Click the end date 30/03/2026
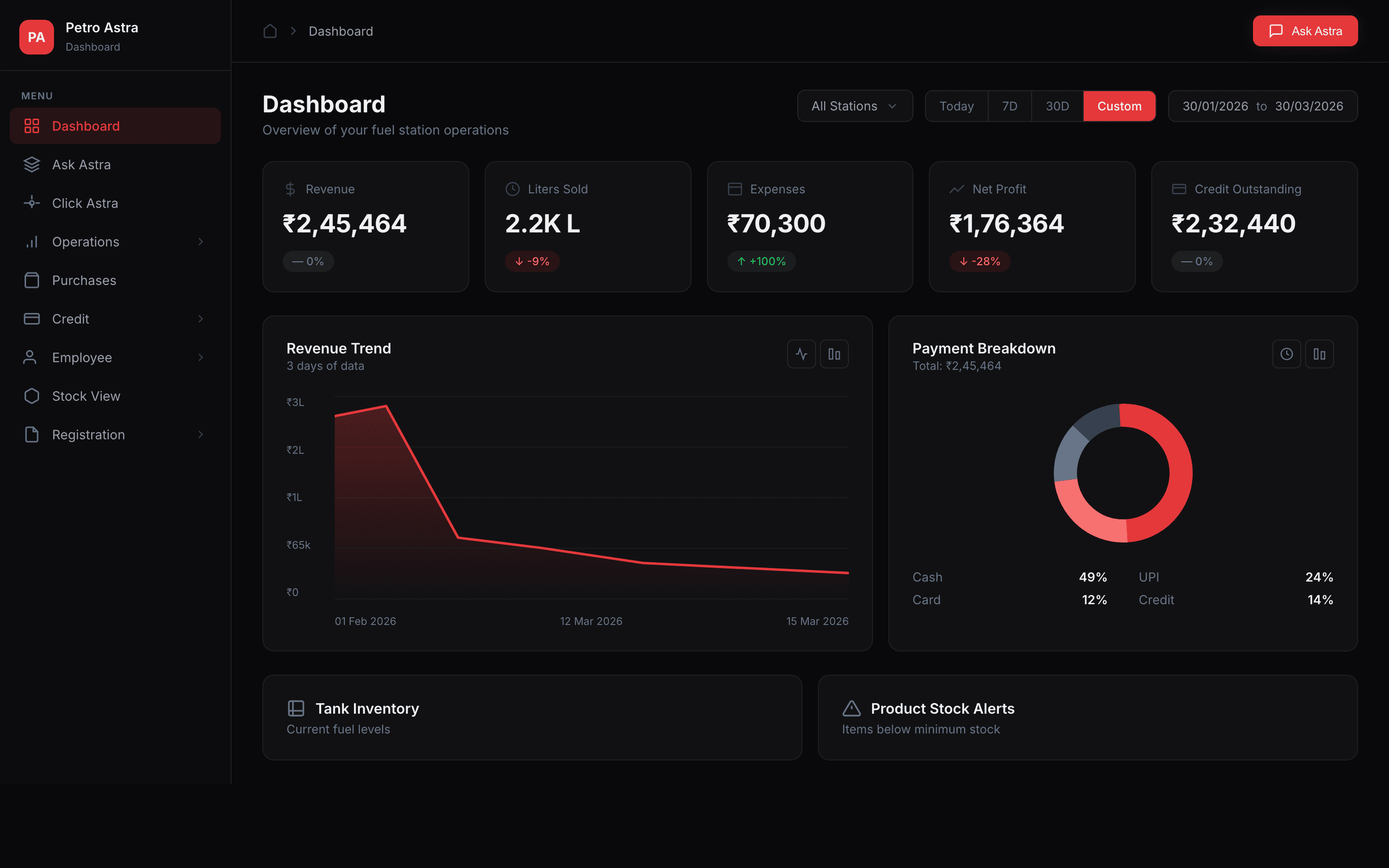 [x=1309, y=106]
